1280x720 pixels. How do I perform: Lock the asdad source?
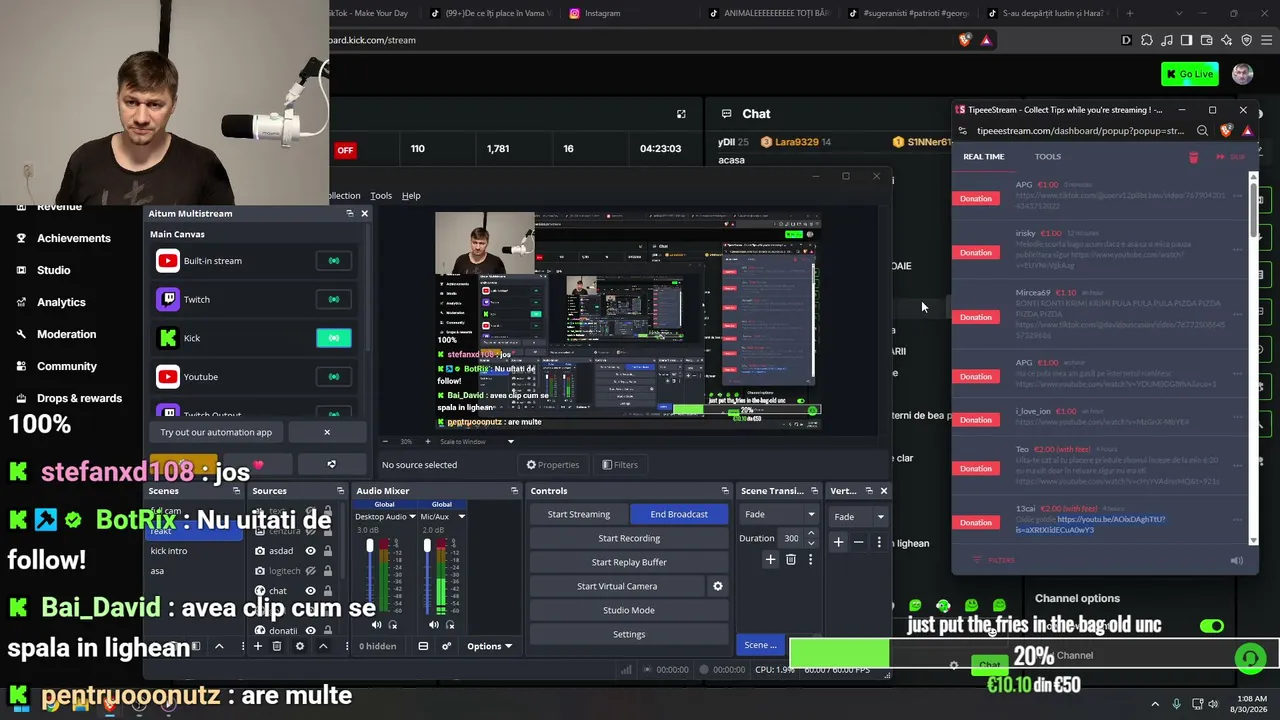[x=327, y=551]
